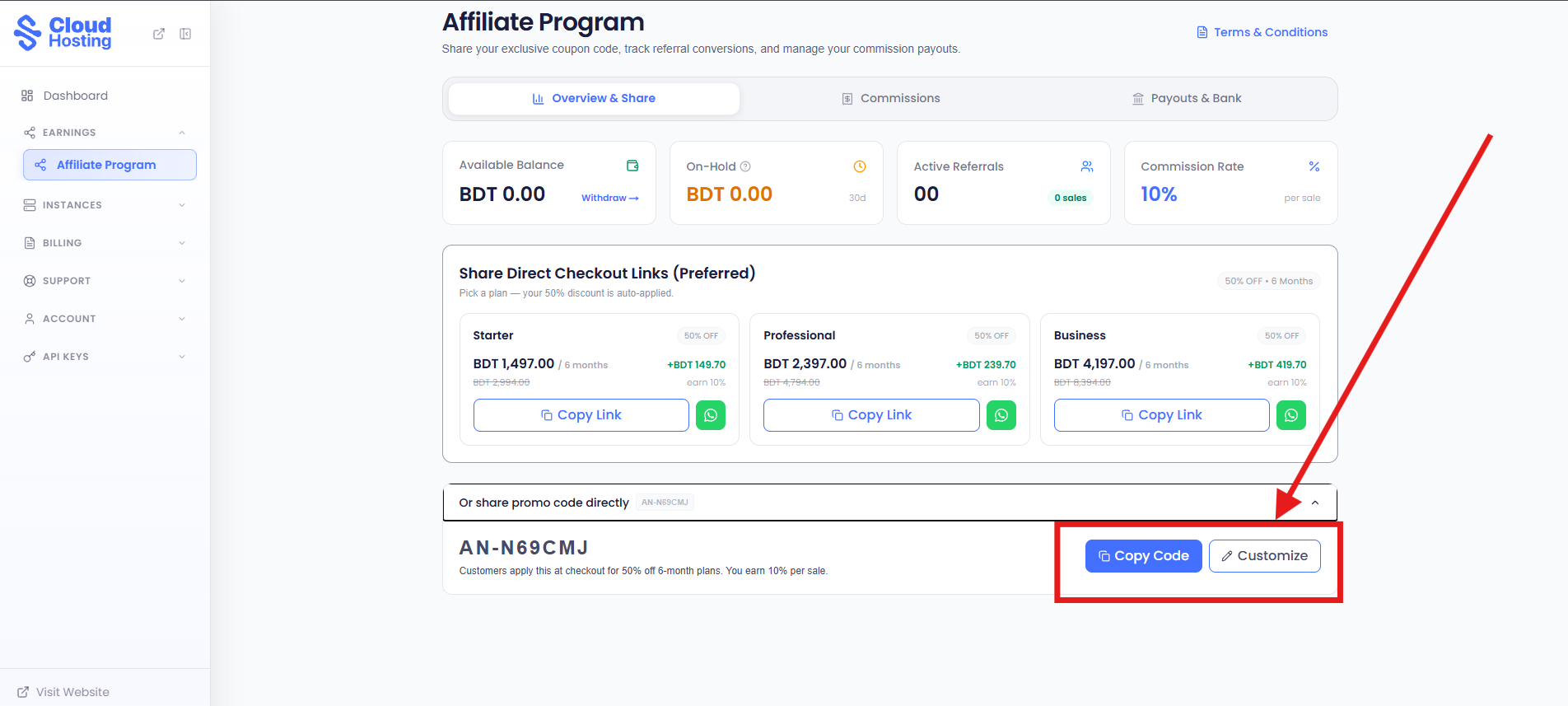Copy the Starter plan checkout link

point(581,415)
